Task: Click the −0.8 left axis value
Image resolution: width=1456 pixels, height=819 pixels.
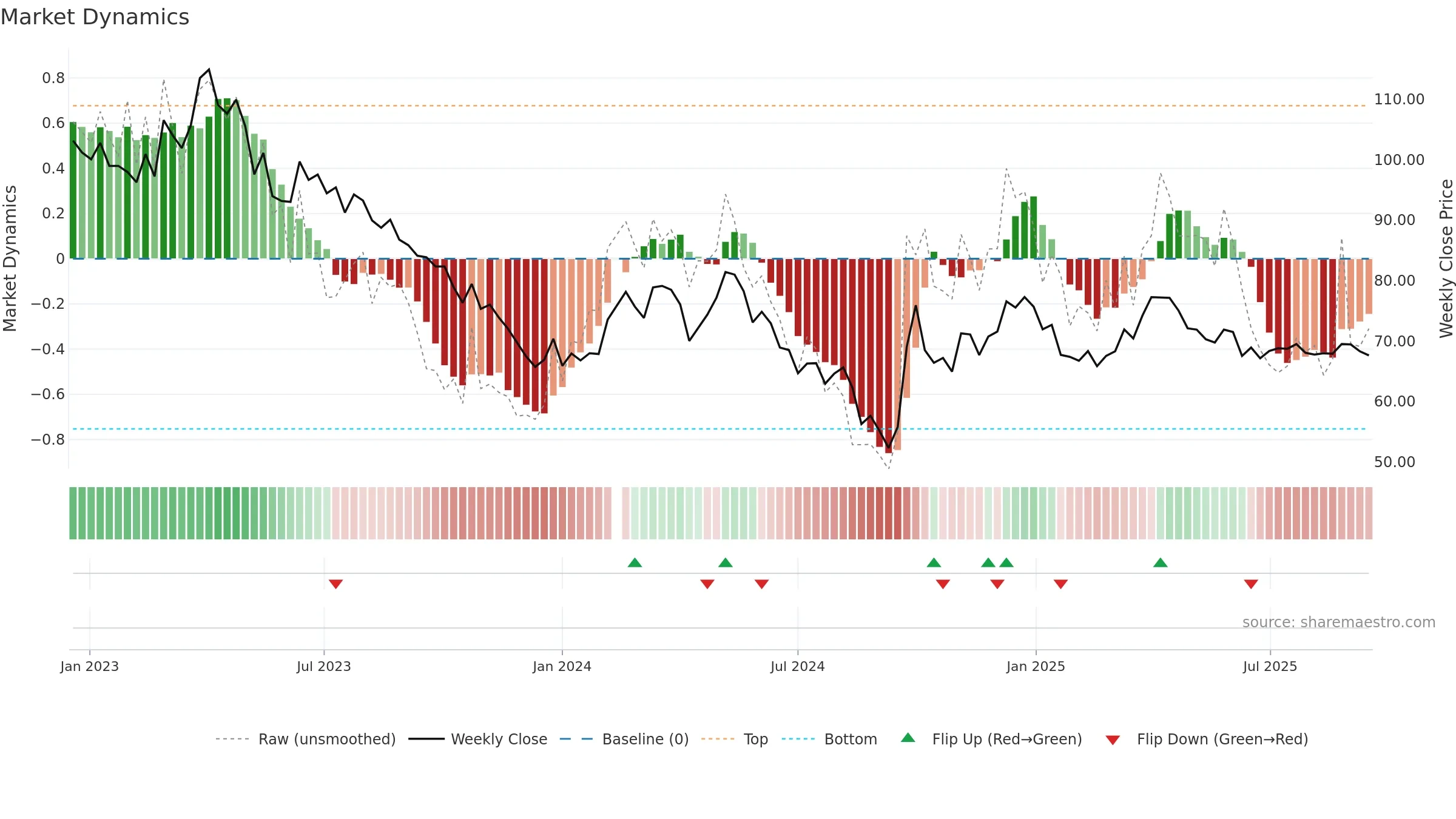Action: (x=48, y=439)
